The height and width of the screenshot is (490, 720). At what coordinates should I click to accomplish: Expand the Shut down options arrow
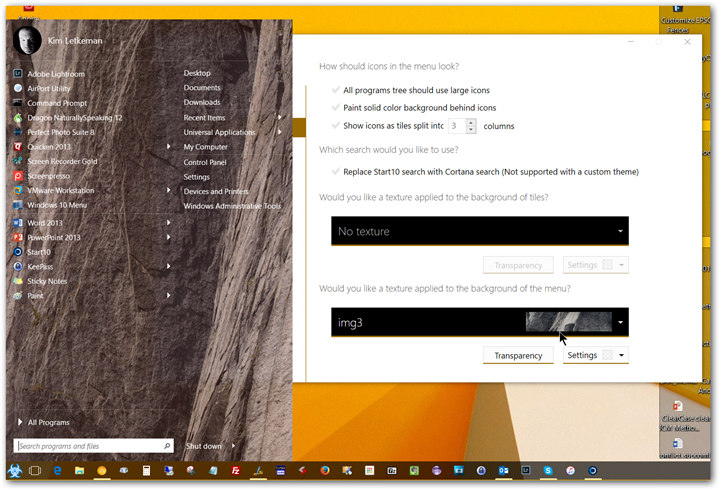[x=233, y=446]
